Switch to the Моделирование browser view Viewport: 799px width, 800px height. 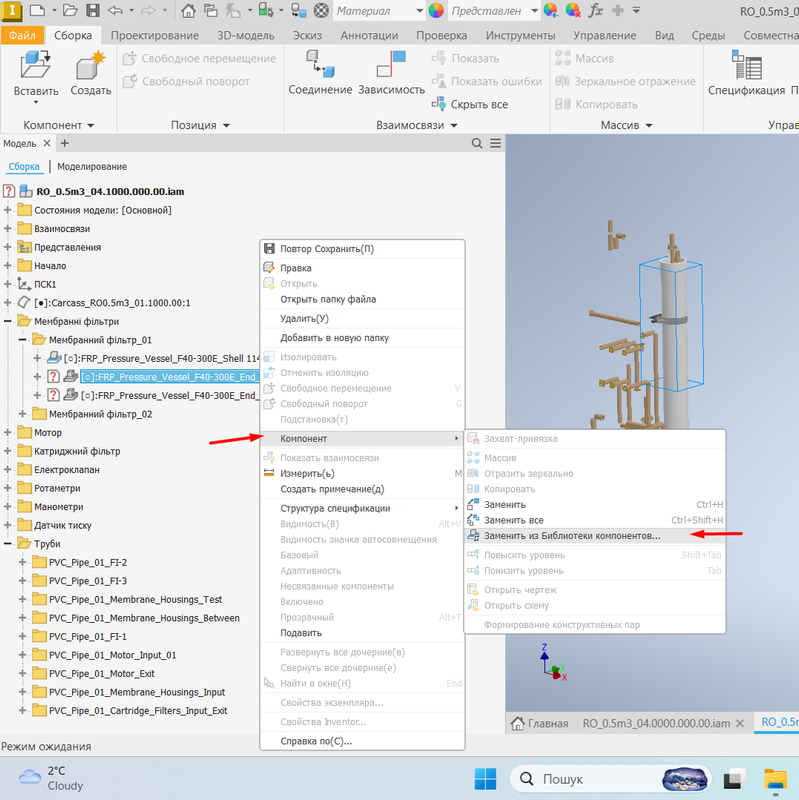(x=92, y=166)
